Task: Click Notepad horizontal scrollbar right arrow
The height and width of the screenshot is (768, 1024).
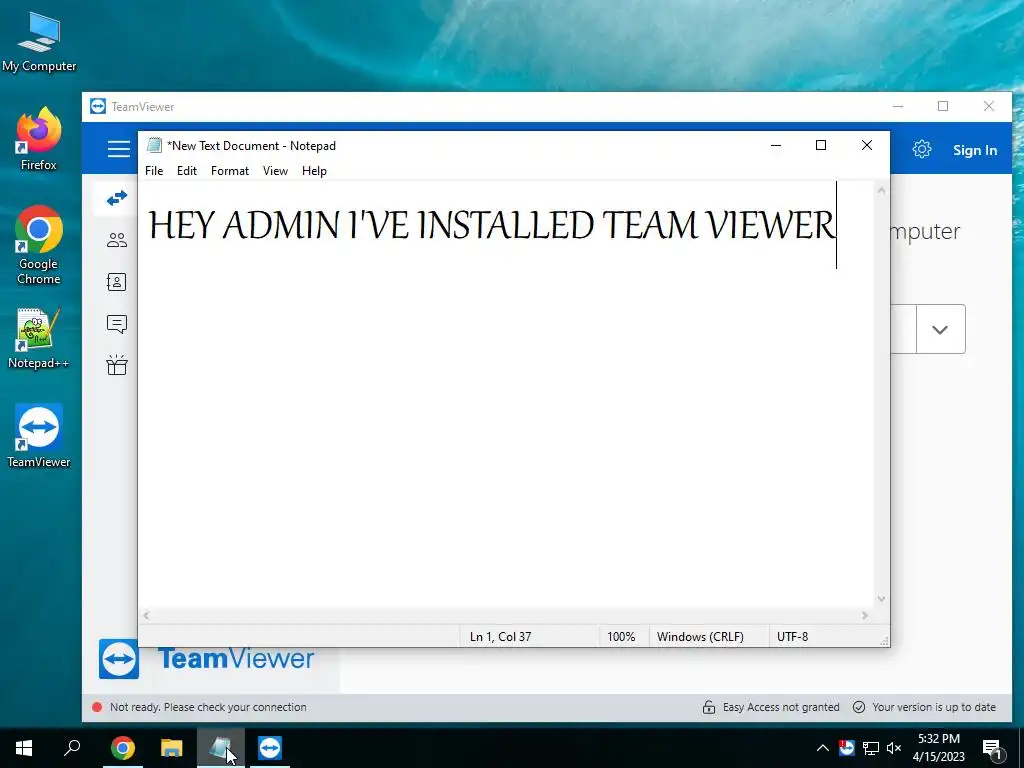Action: pyautogui.click(x=865, y=615)
